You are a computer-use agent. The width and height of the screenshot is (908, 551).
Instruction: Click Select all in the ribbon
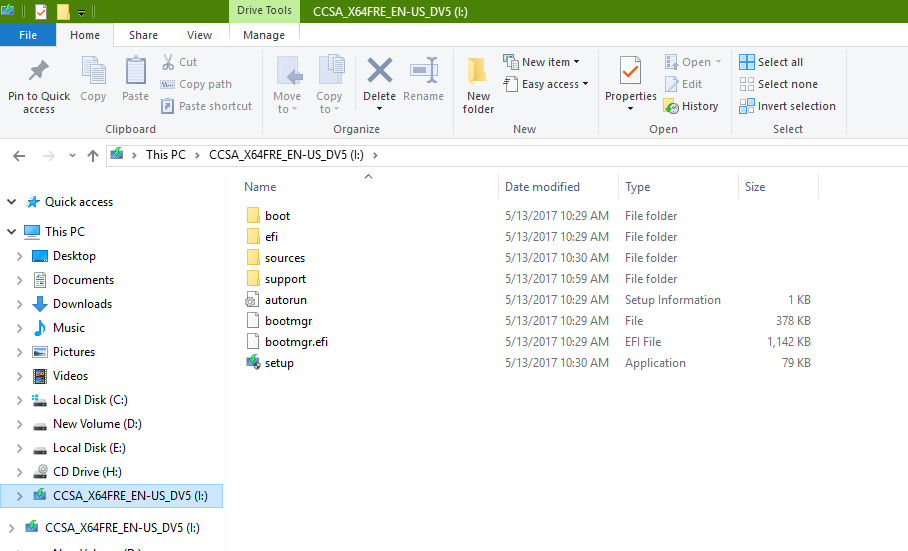(771, 62)
